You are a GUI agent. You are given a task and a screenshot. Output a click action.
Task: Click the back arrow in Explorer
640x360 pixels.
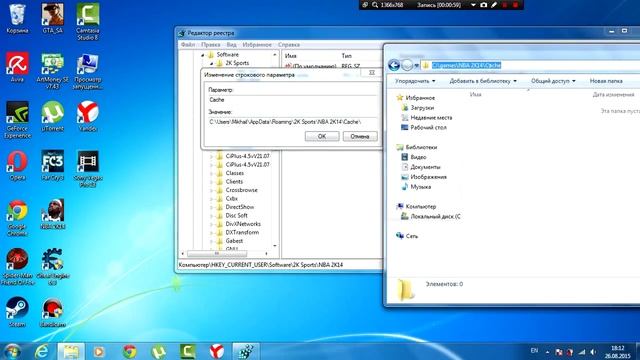point(394,65)
